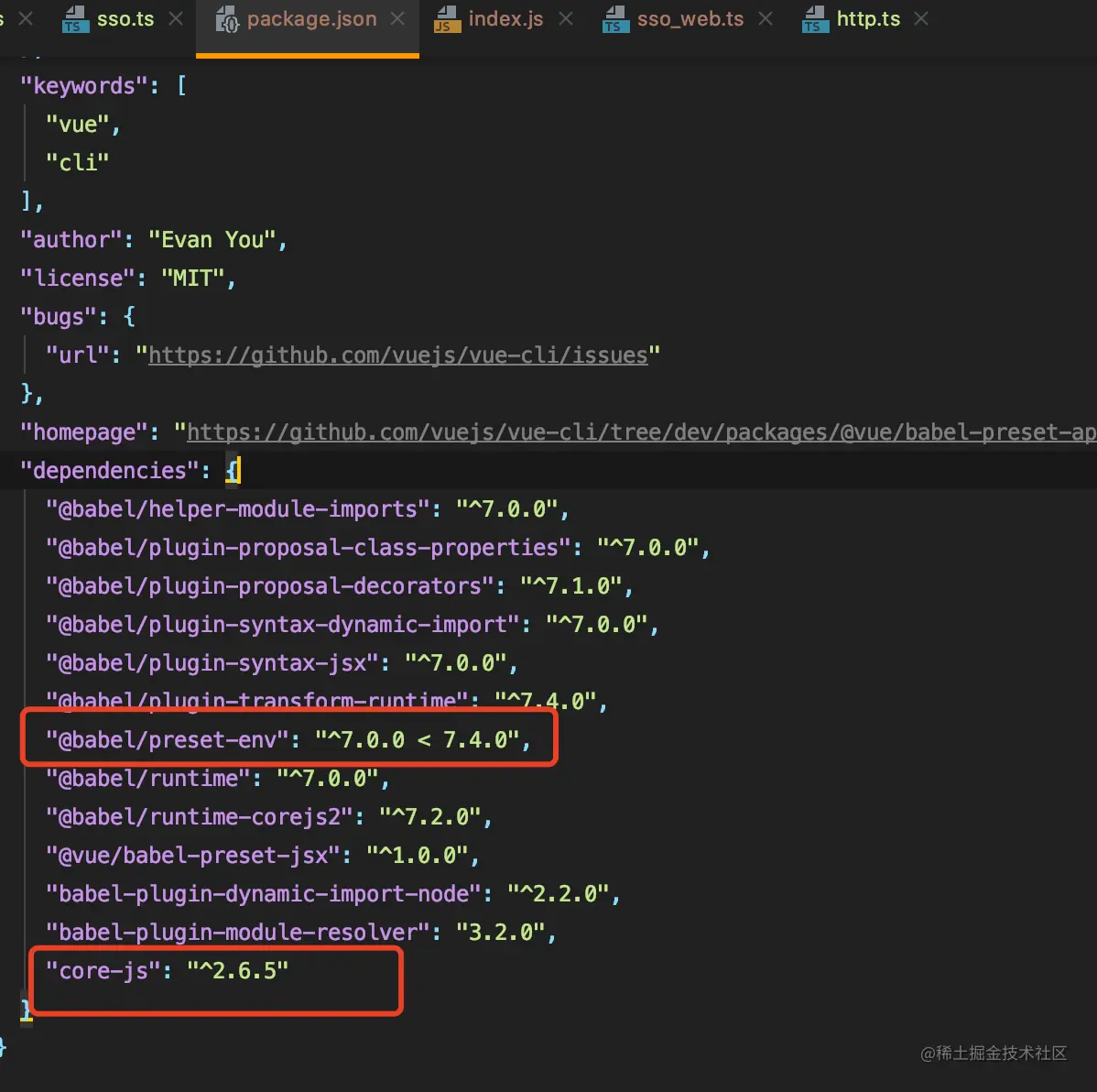Close the package.json tab

tap(397, 19)
